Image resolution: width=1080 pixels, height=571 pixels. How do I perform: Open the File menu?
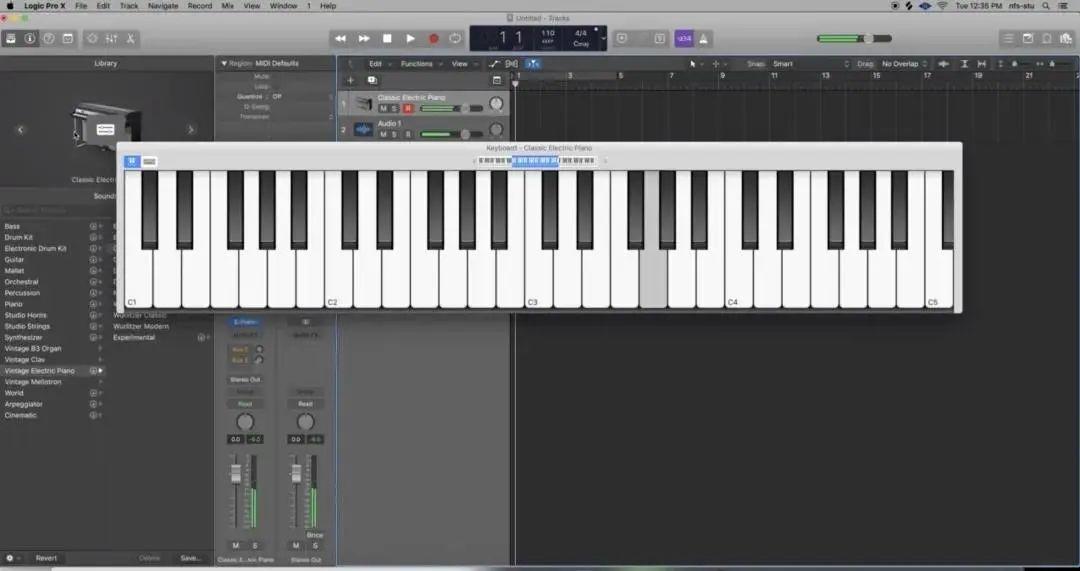(x=81, y=6)
